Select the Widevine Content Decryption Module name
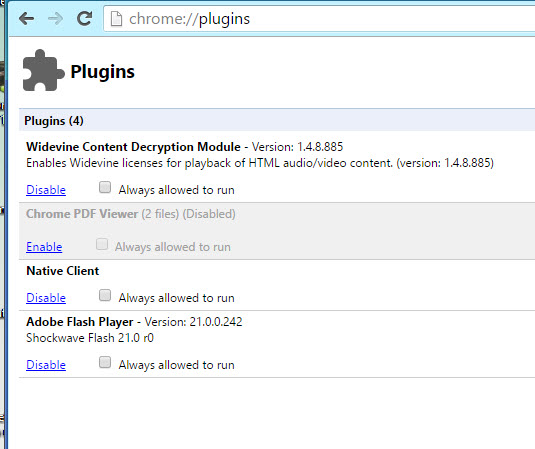The width and height of the screenshot is (535, 449). [133, 147]
